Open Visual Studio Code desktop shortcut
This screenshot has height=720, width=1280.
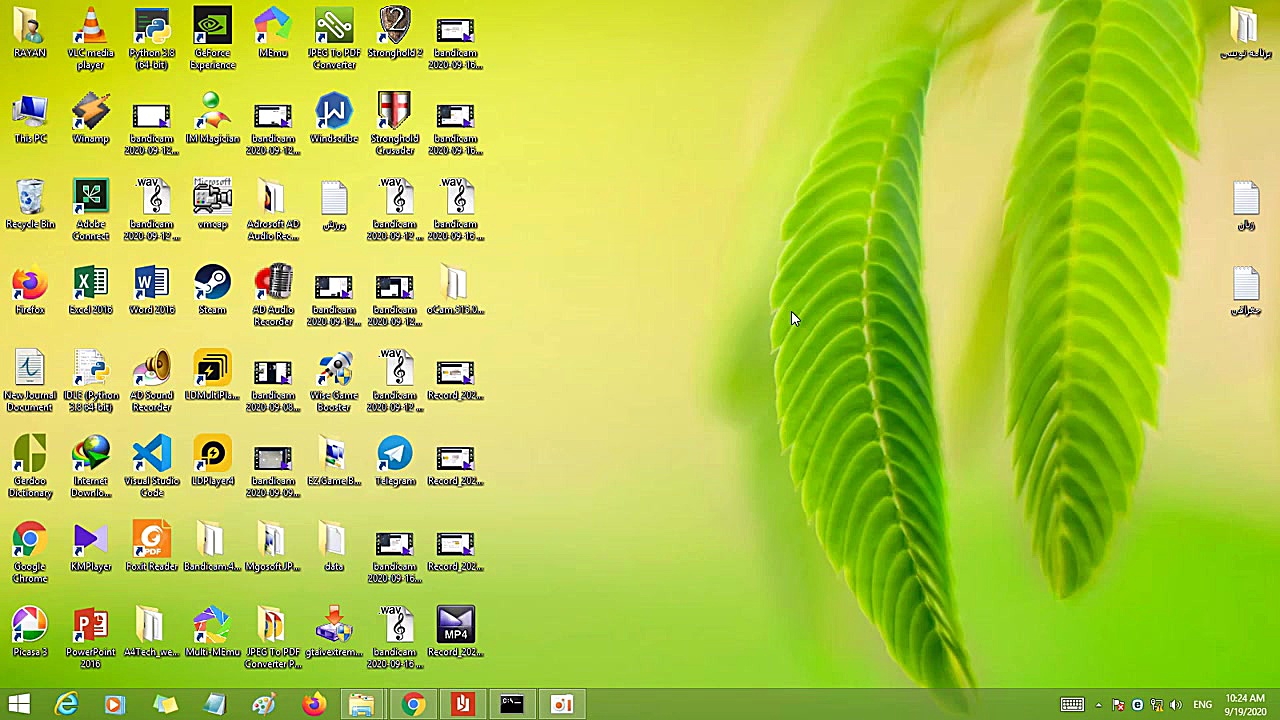pos(152,468)
